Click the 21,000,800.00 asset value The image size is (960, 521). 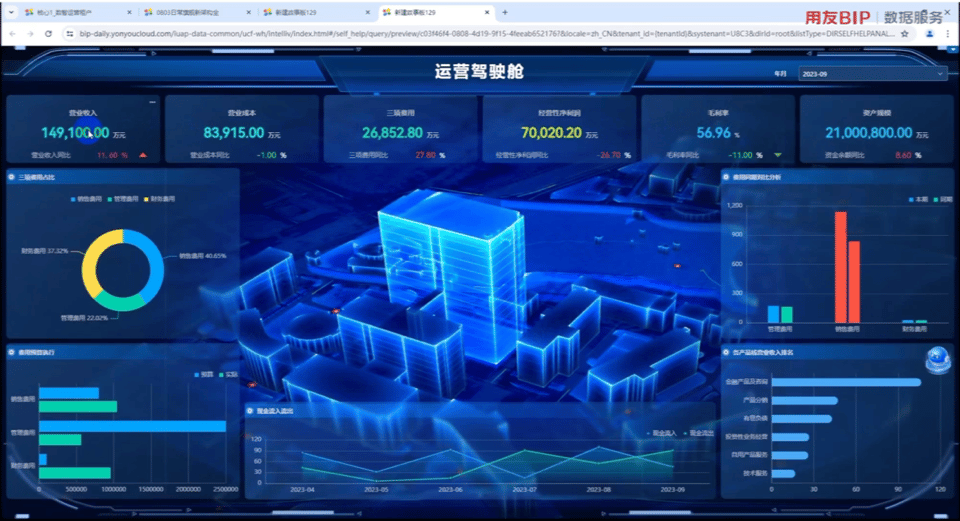click(x=868, y=133)
